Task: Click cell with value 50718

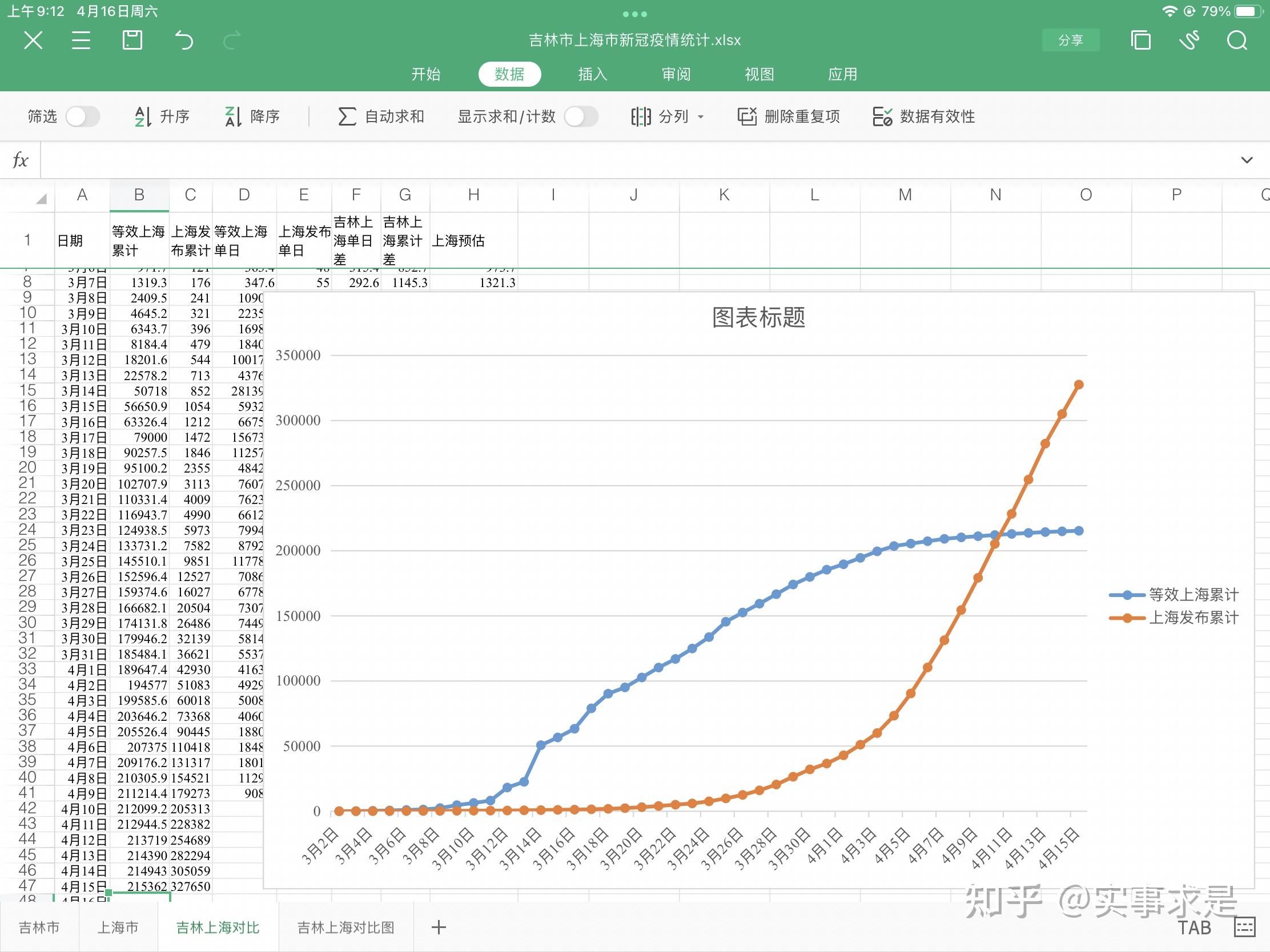Action: [139, 391]
